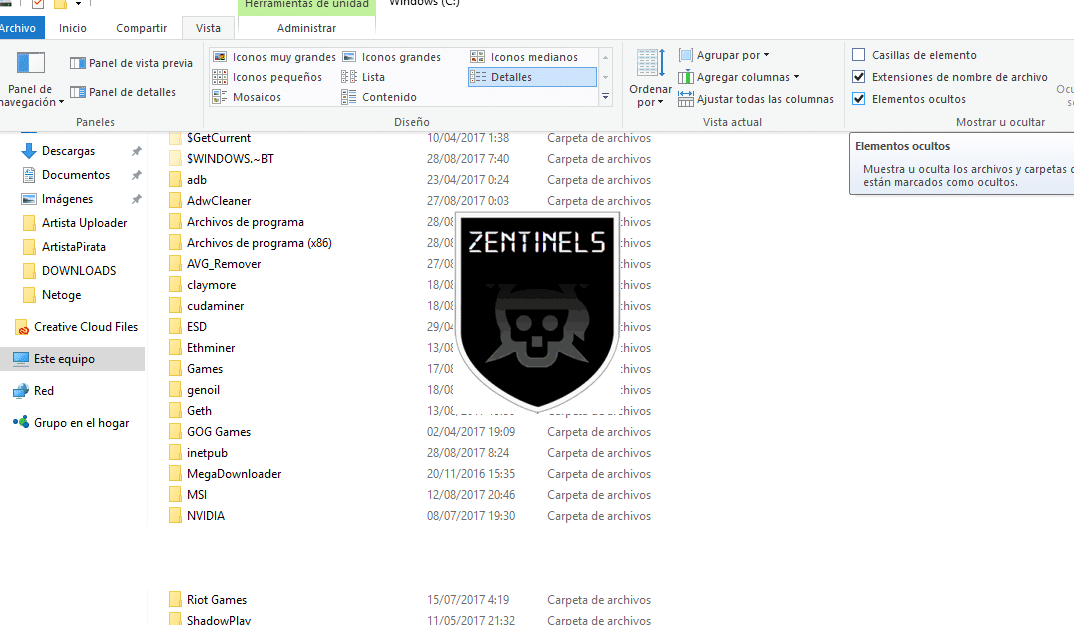Open the Ordenar por dropdown

pos(650,78)
